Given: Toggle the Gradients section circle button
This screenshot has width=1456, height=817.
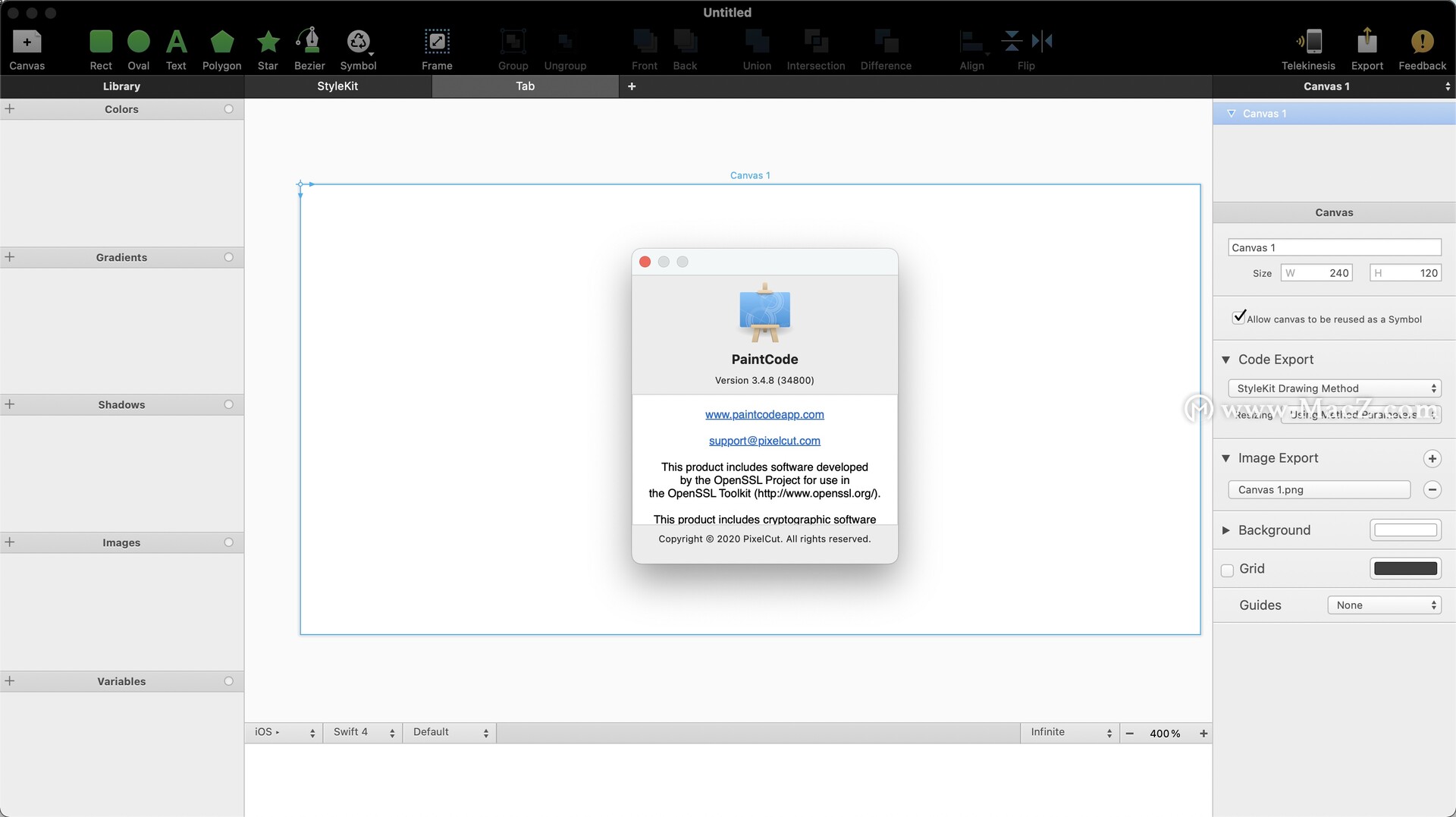Looking at the screenshot, I should 228,257.
